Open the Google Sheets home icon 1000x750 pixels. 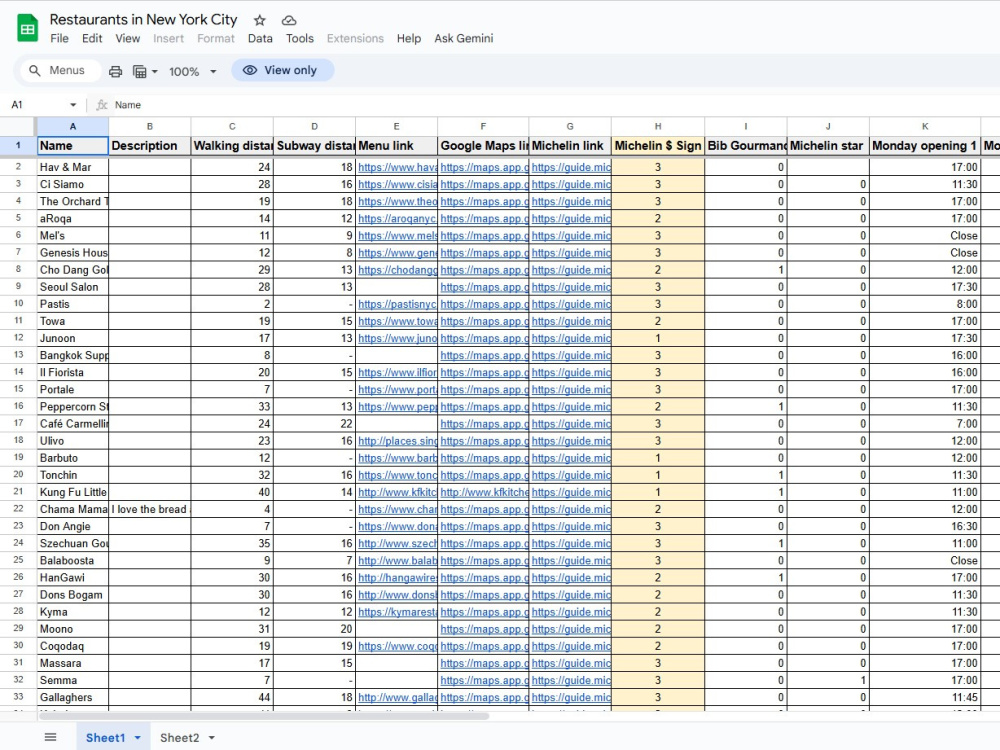(27, 29)
